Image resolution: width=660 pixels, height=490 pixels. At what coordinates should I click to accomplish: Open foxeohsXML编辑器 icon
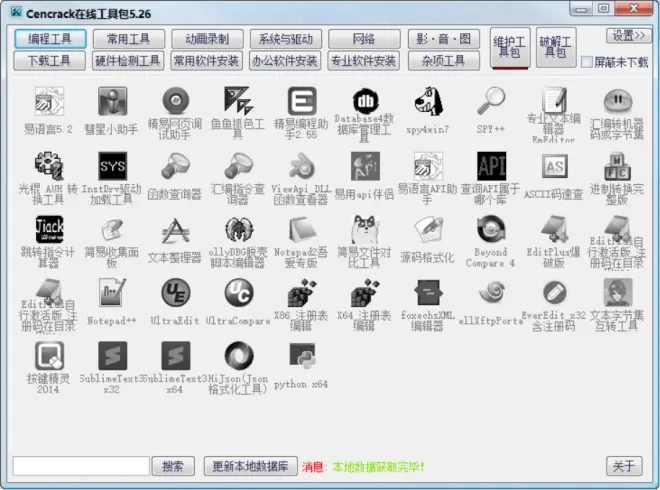tap(428, 293)
